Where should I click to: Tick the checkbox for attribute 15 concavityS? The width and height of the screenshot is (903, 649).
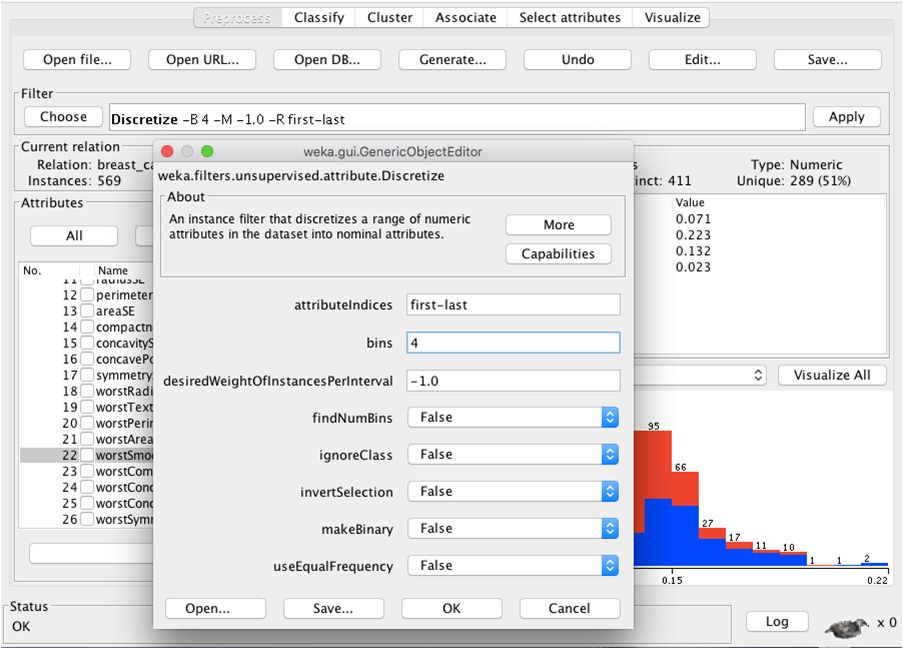87,343
